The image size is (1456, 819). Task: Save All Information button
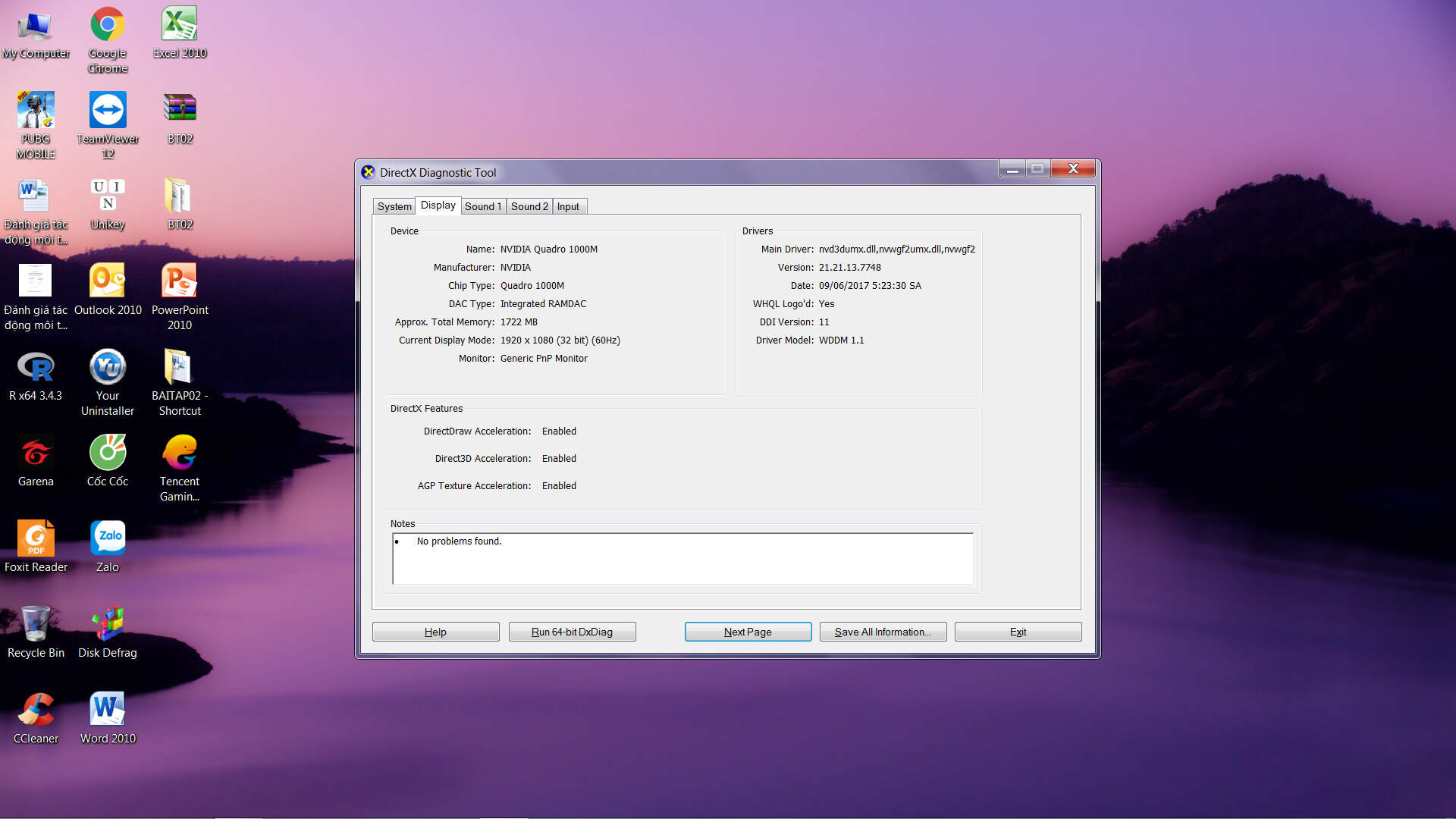(x=883, y=632)
